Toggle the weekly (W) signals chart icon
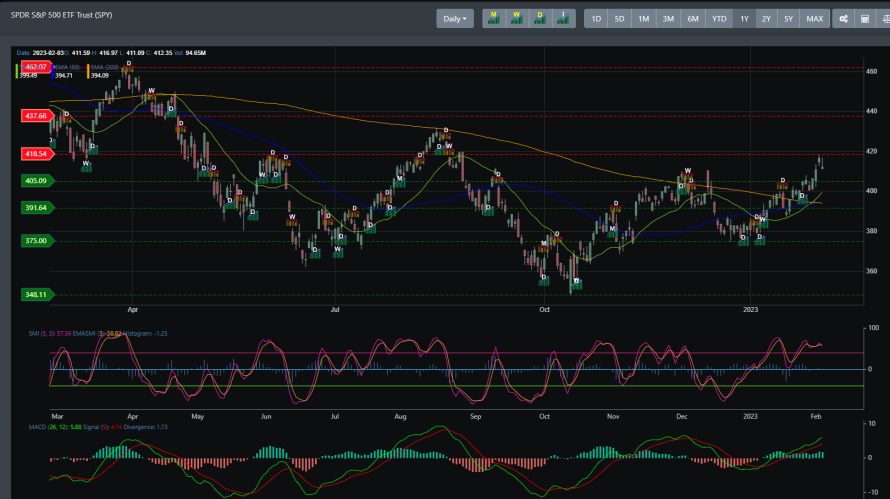890x499 pixels. pos(517,18)
